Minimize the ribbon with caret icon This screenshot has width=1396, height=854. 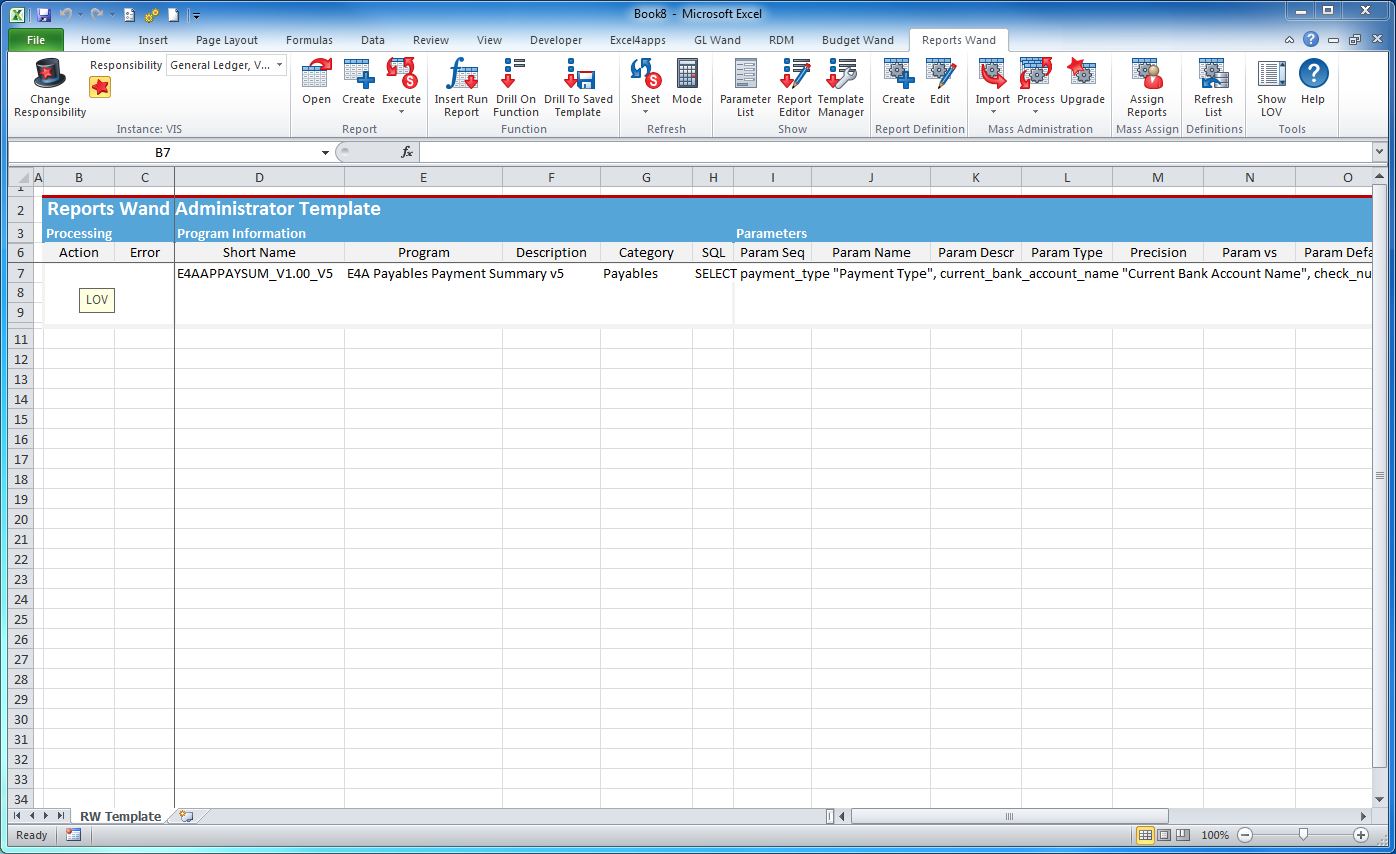coord(1291,40)
